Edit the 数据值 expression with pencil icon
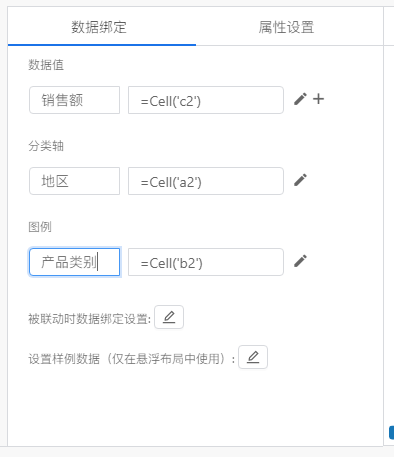 click(300, 99)
